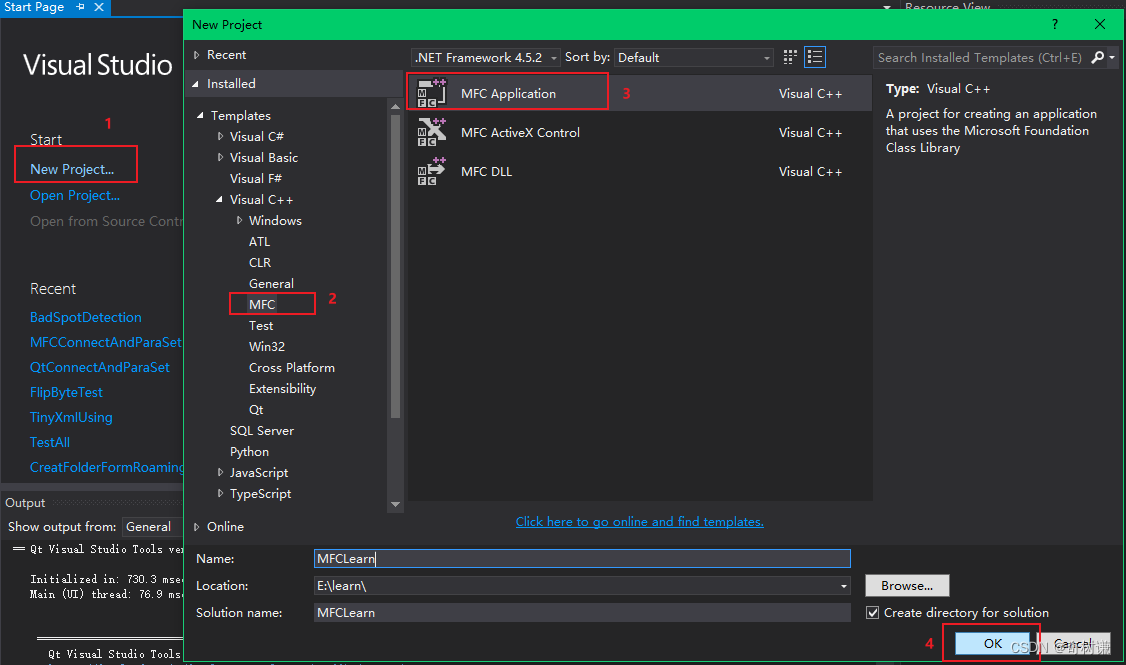Toggle Create directory for solution checkbox
This screenshot has width=1126, height=665.
[x=873, y=613]
